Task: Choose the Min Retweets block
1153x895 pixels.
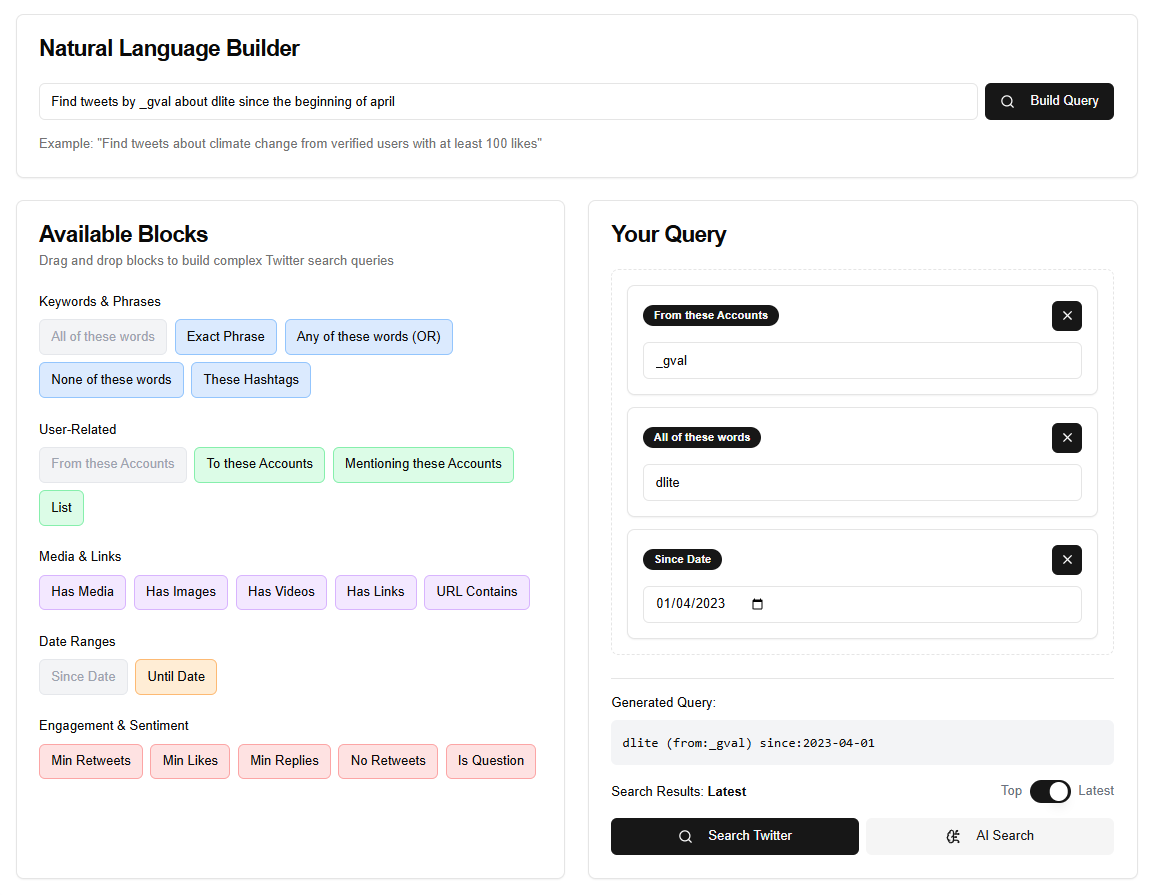Action: [x=91, y=761]
